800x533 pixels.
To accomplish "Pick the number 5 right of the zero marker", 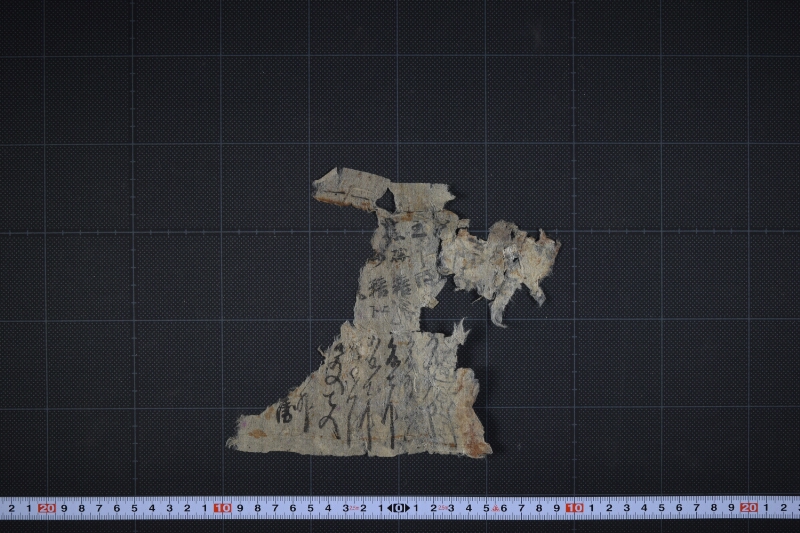I will pyautogui.click(x=486, y=508).
